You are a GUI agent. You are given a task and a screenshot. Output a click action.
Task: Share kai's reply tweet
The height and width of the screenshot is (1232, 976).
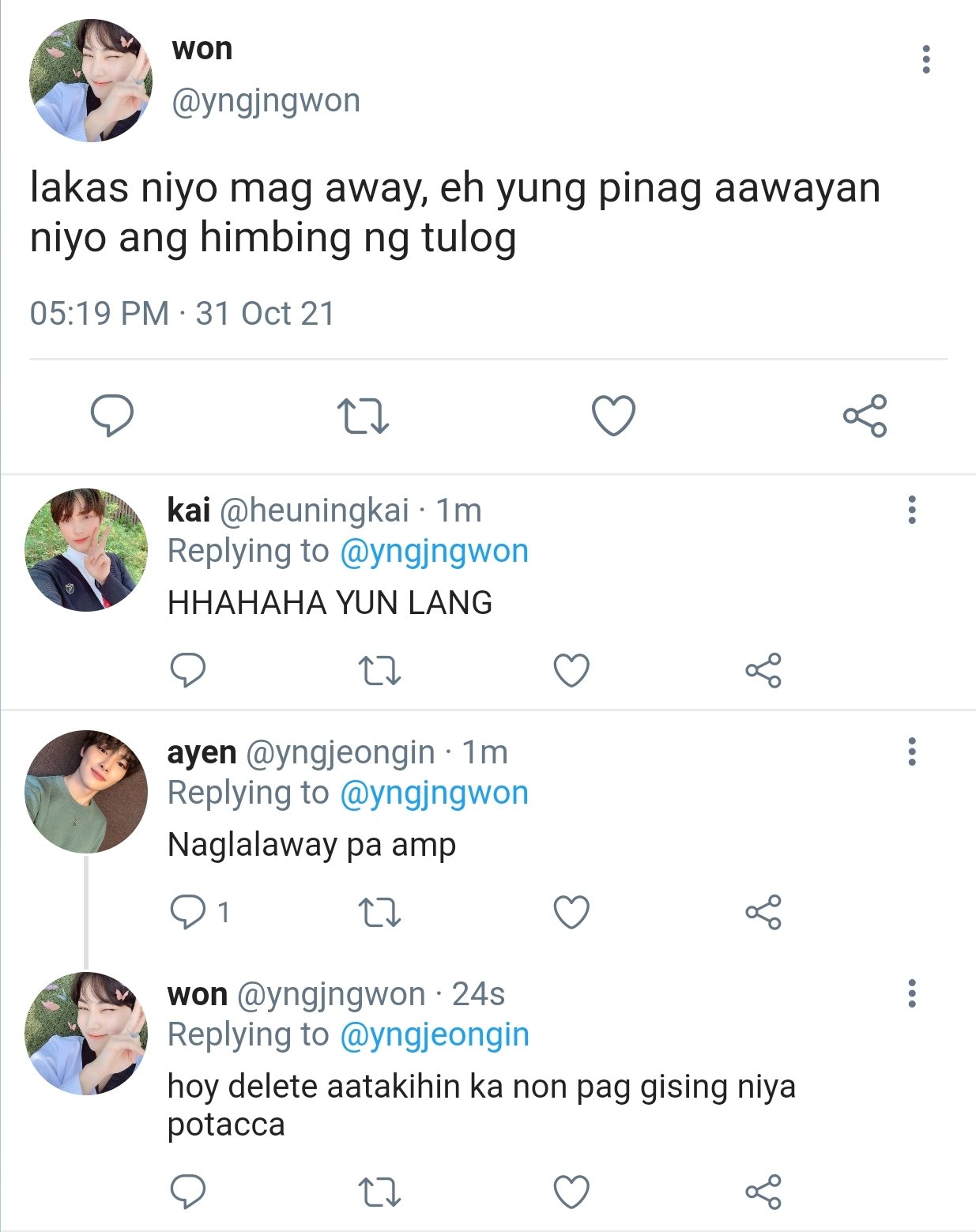click(763, 670)
